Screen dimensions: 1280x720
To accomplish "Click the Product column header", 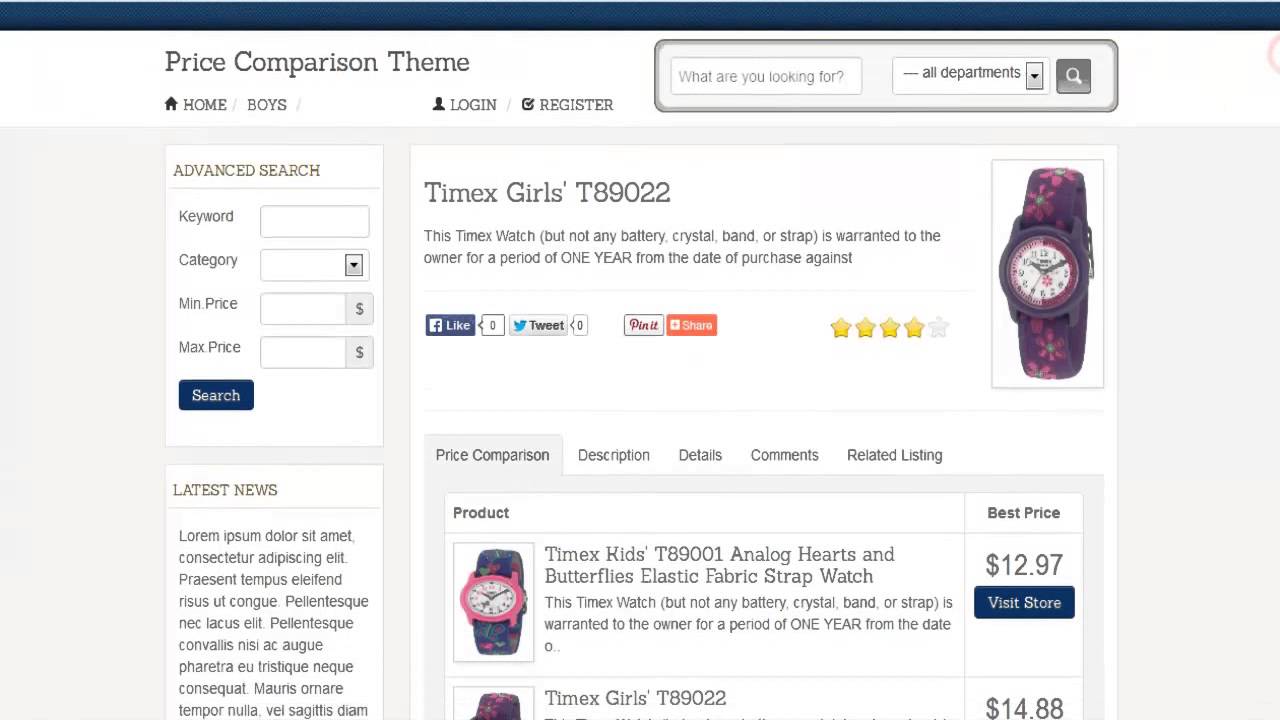I will pos(481,512).
